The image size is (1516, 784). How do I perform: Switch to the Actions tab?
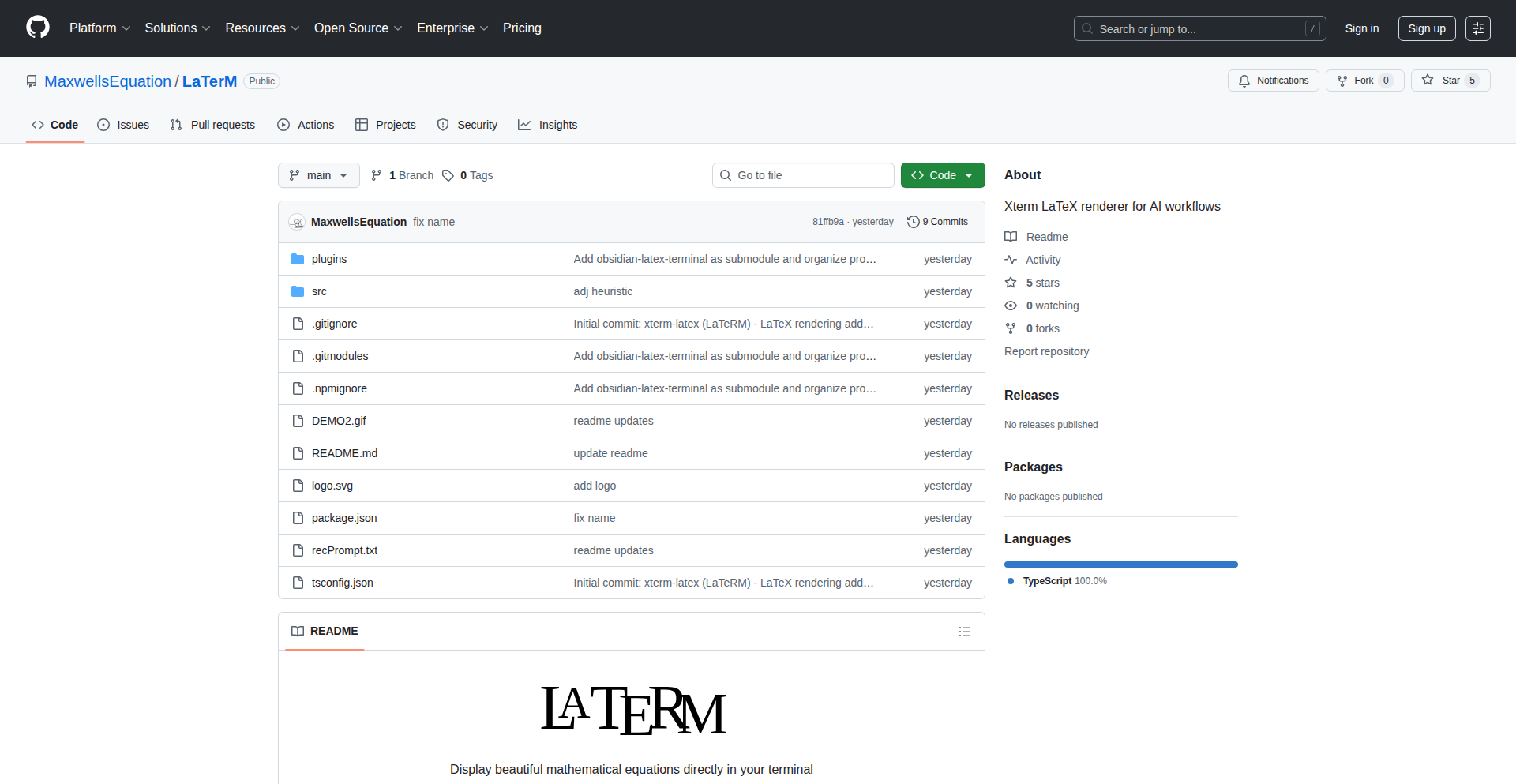306,125
